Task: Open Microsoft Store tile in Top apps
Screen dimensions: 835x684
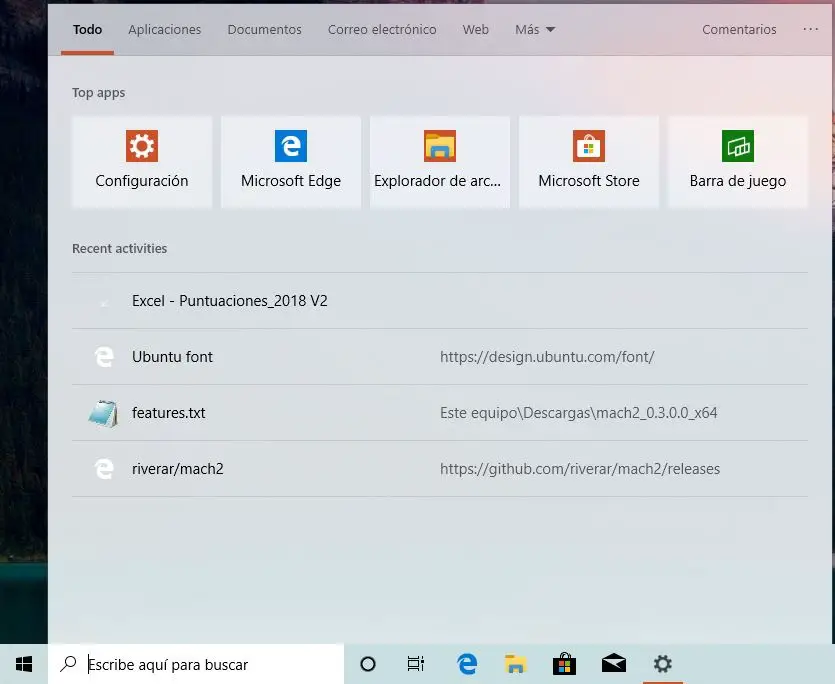Action: click(589, 162)
